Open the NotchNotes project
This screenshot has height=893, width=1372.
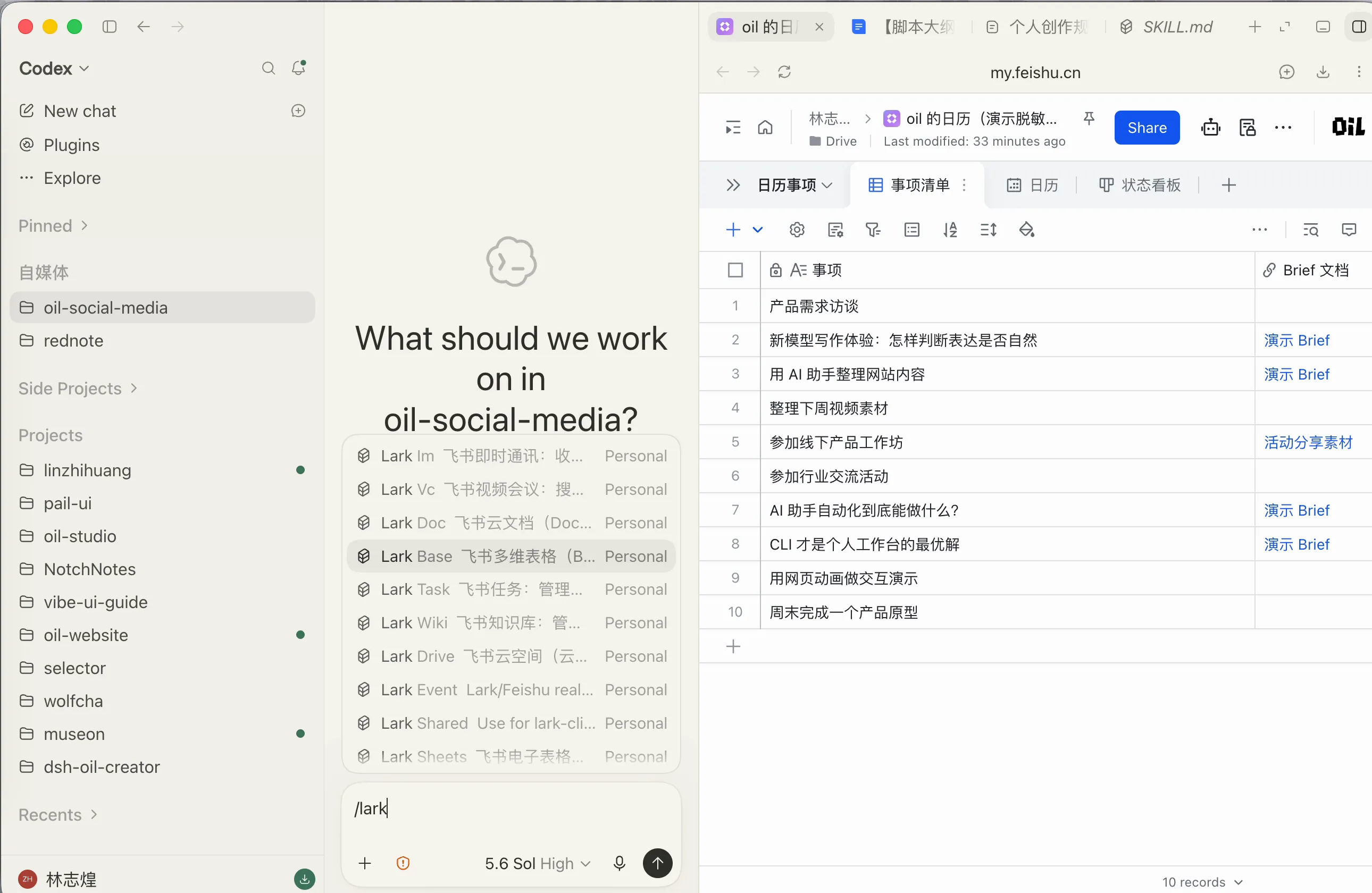pos(162,569)
